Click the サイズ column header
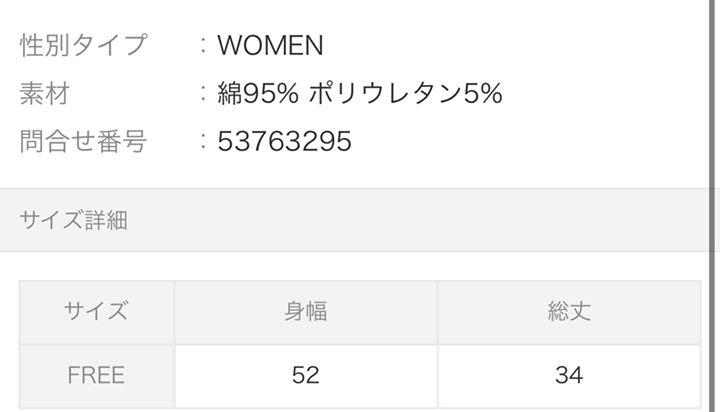The height and width of the screenshot is (412, 720). (96, 312)
